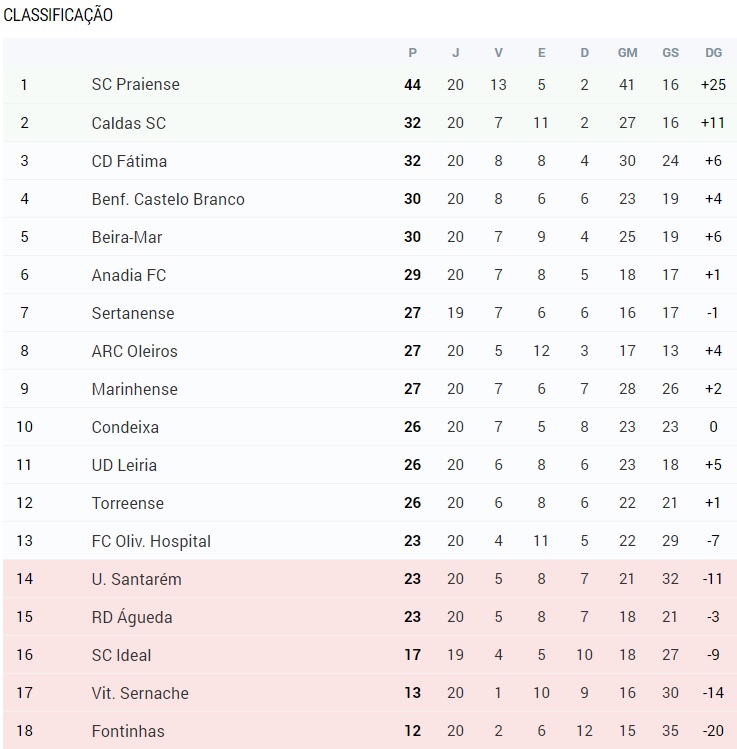Select Fontinhas at bottom of table
The height and width of the screenshot is (749, 737).
[128, 731]
